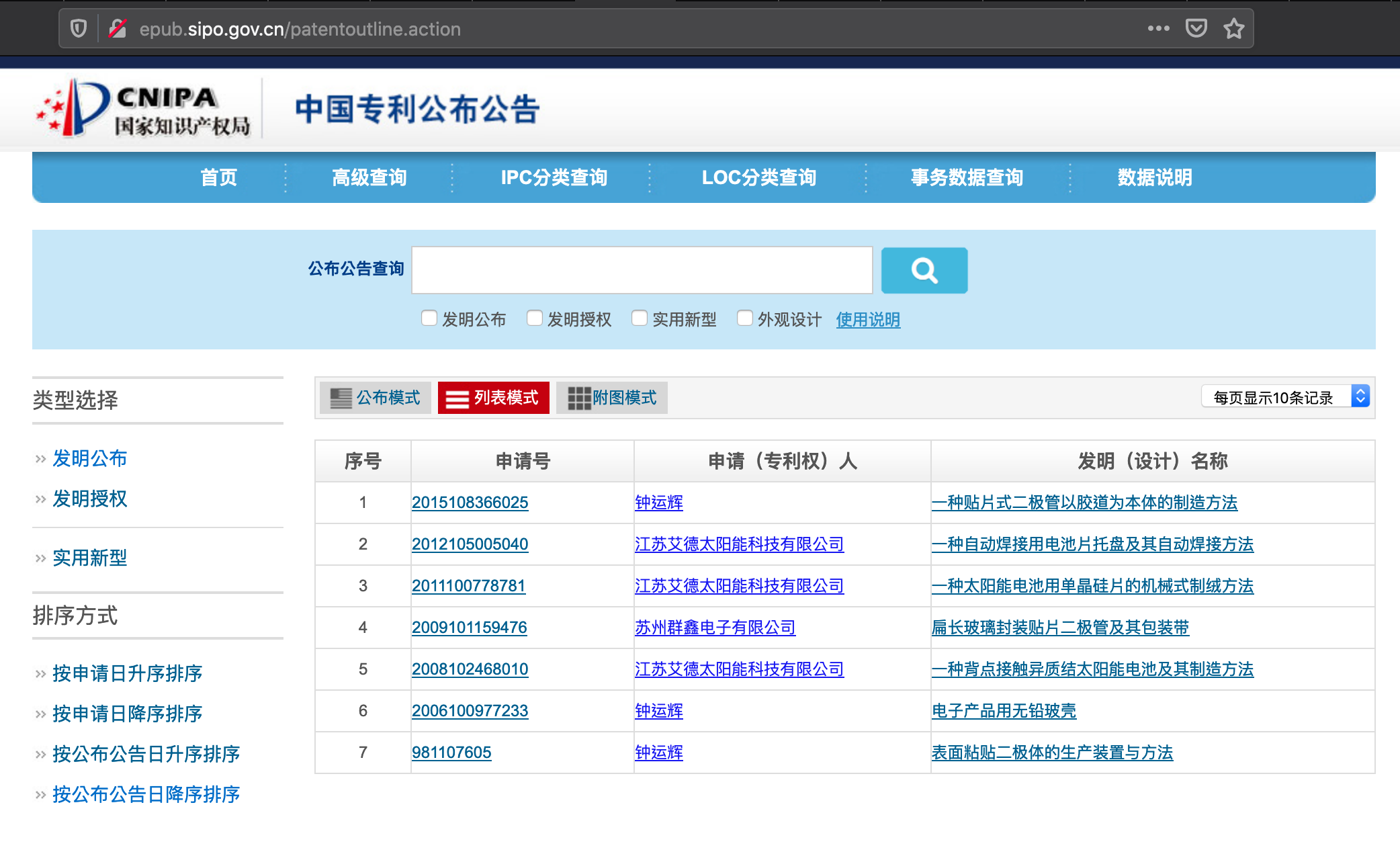Open the page actions three-dot menu
Screen dimensions: 1400x852
coord(1158,29)
